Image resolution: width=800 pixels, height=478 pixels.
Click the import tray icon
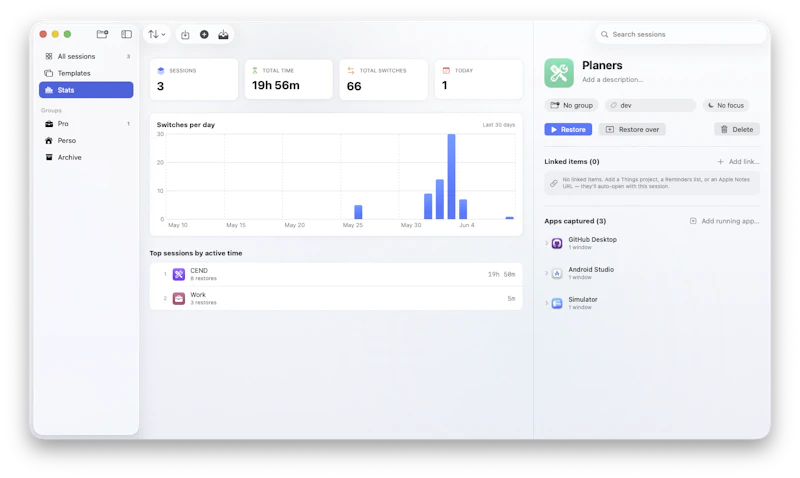(223, 34)
